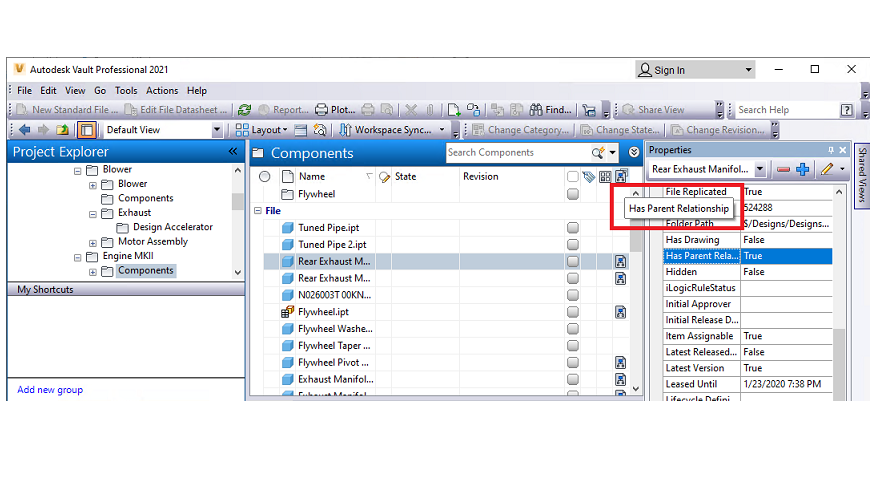The height and width of the screenshot is (489, 870).
Task: Click the new file icon with green plus
Action: point(454,110)
